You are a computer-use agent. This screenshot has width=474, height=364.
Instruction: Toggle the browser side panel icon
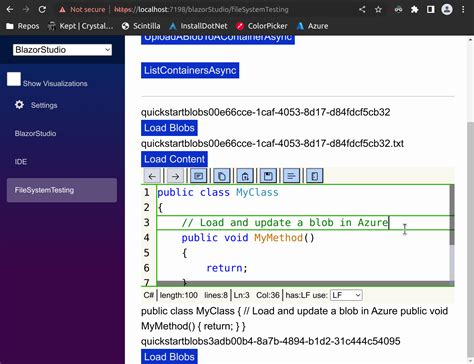tap(431, 9)
